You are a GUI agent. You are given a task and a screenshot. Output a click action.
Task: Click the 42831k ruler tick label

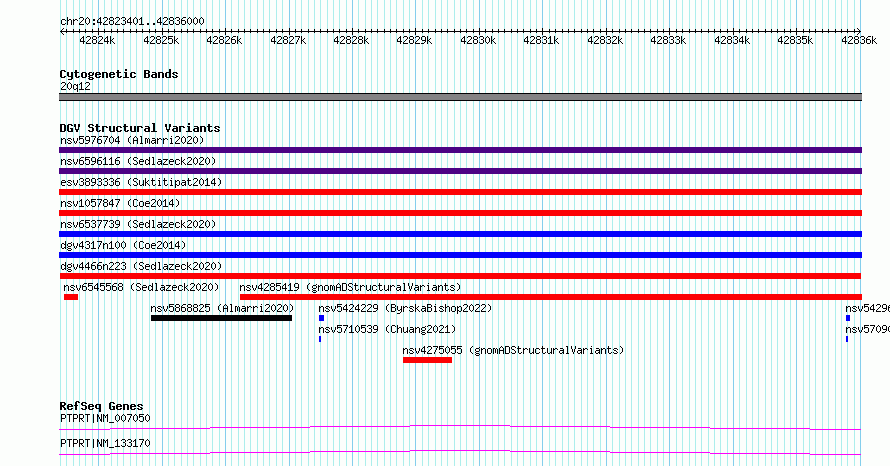(541, 40)
